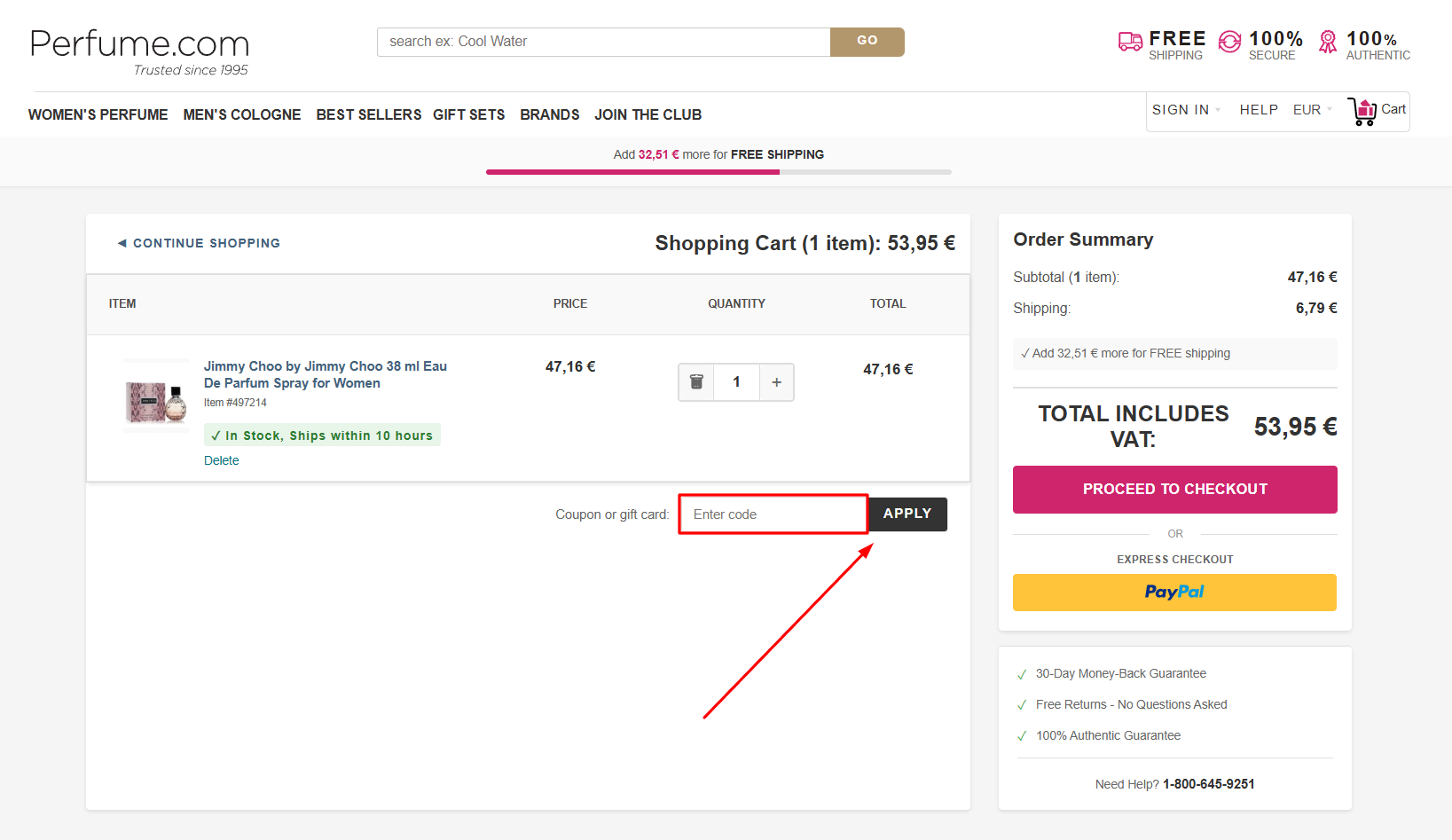Open the Help page
1452x840 pixels.
[x=1259, y=110]
